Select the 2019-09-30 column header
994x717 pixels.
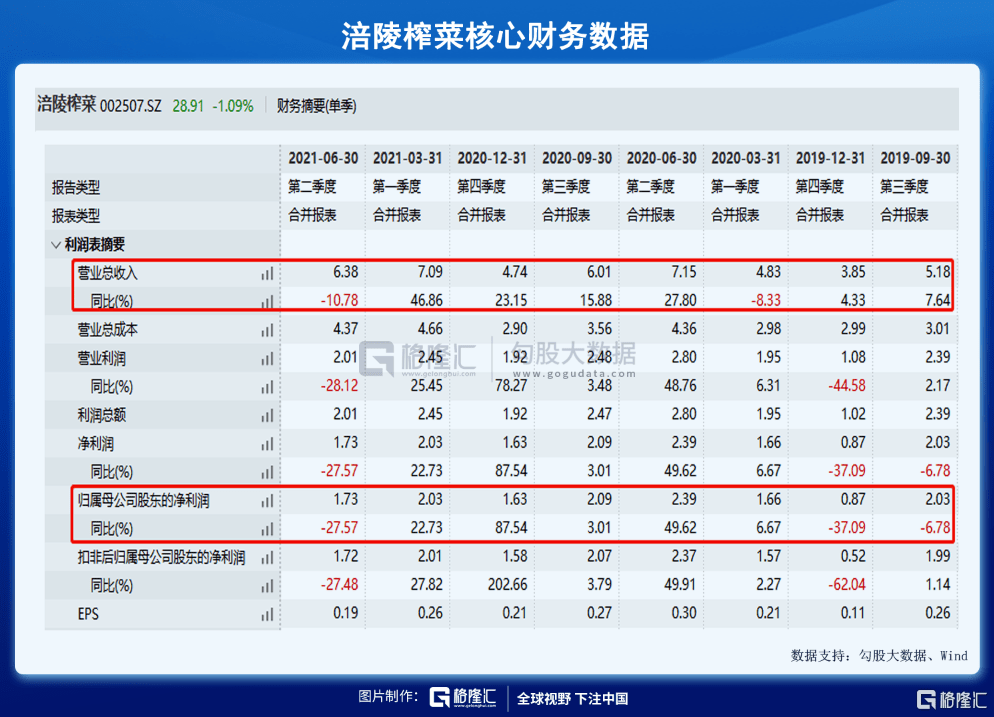click(915, 158)
